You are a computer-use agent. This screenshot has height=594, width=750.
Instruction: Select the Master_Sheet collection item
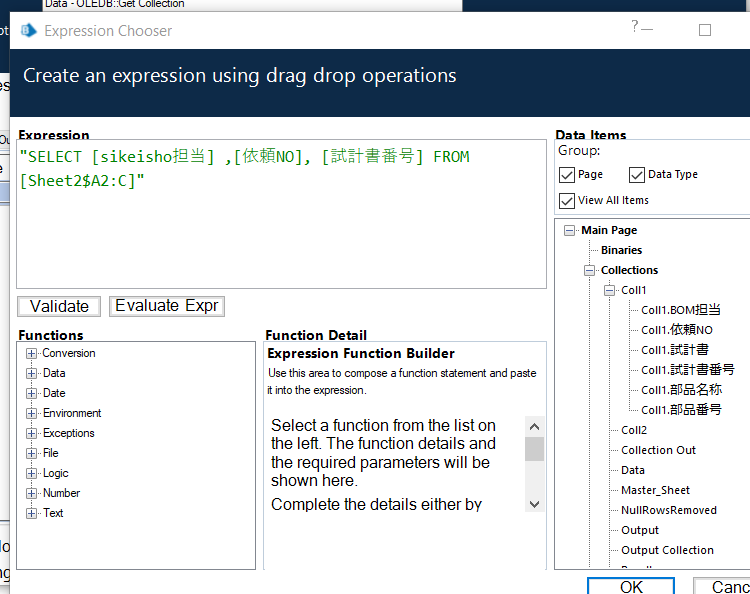click(x=655, y=490)
